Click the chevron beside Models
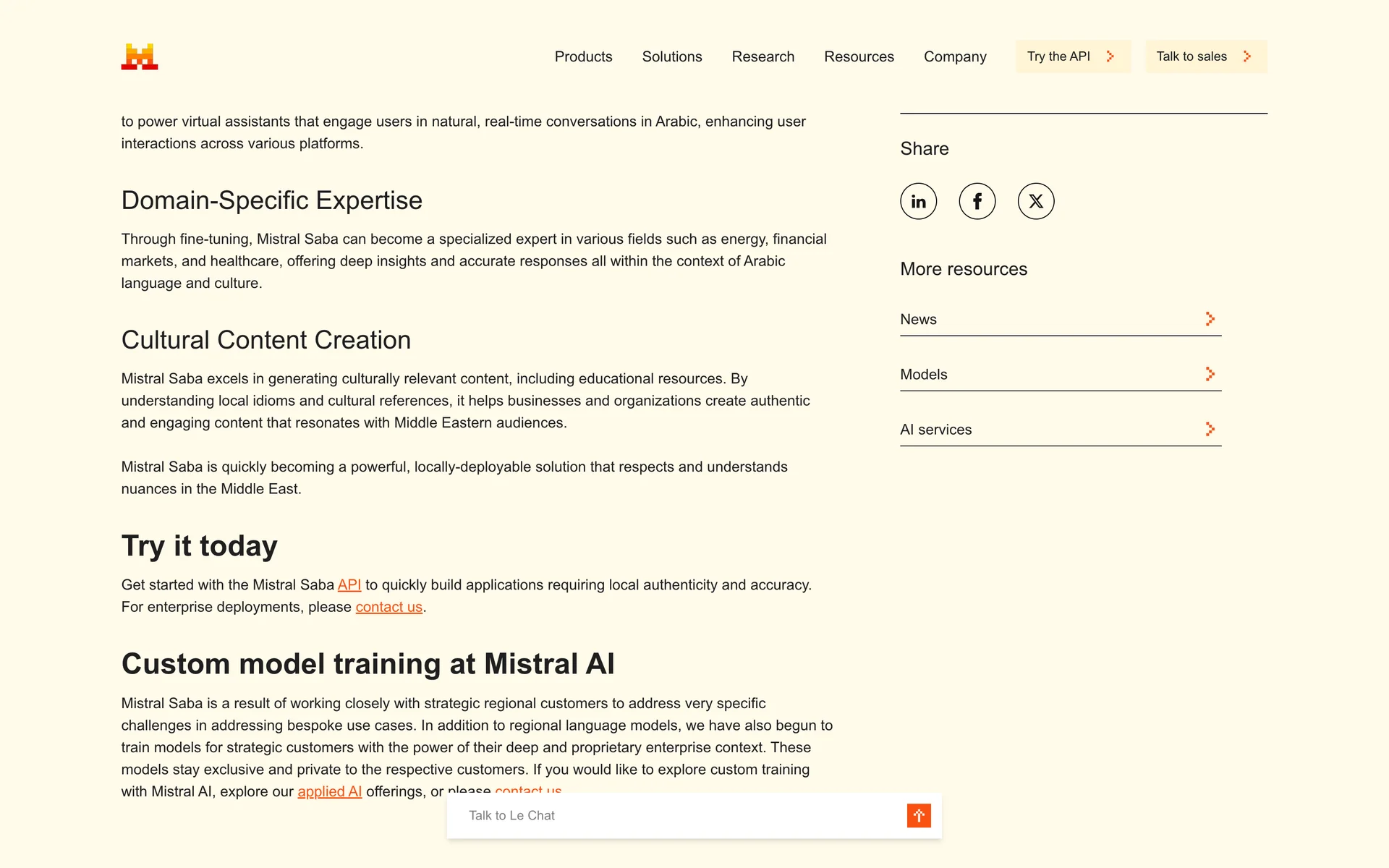This screenshot has height=868, width=1389. [1210, 374]
